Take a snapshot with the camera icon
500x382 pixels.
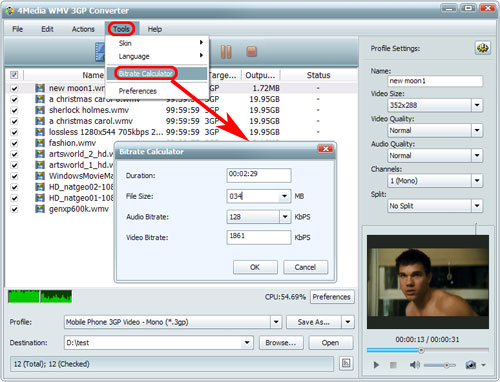(470, 365)
